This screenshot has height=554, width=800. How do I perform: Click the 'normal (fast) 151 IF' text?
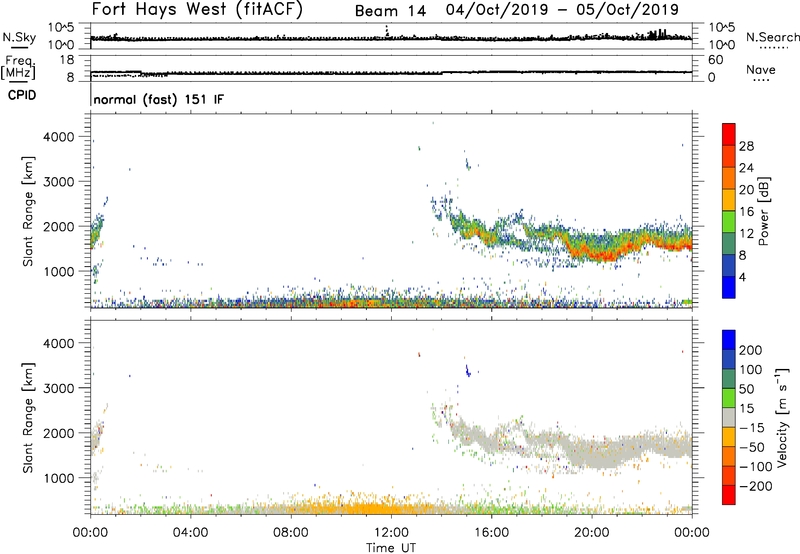(159, 99)
